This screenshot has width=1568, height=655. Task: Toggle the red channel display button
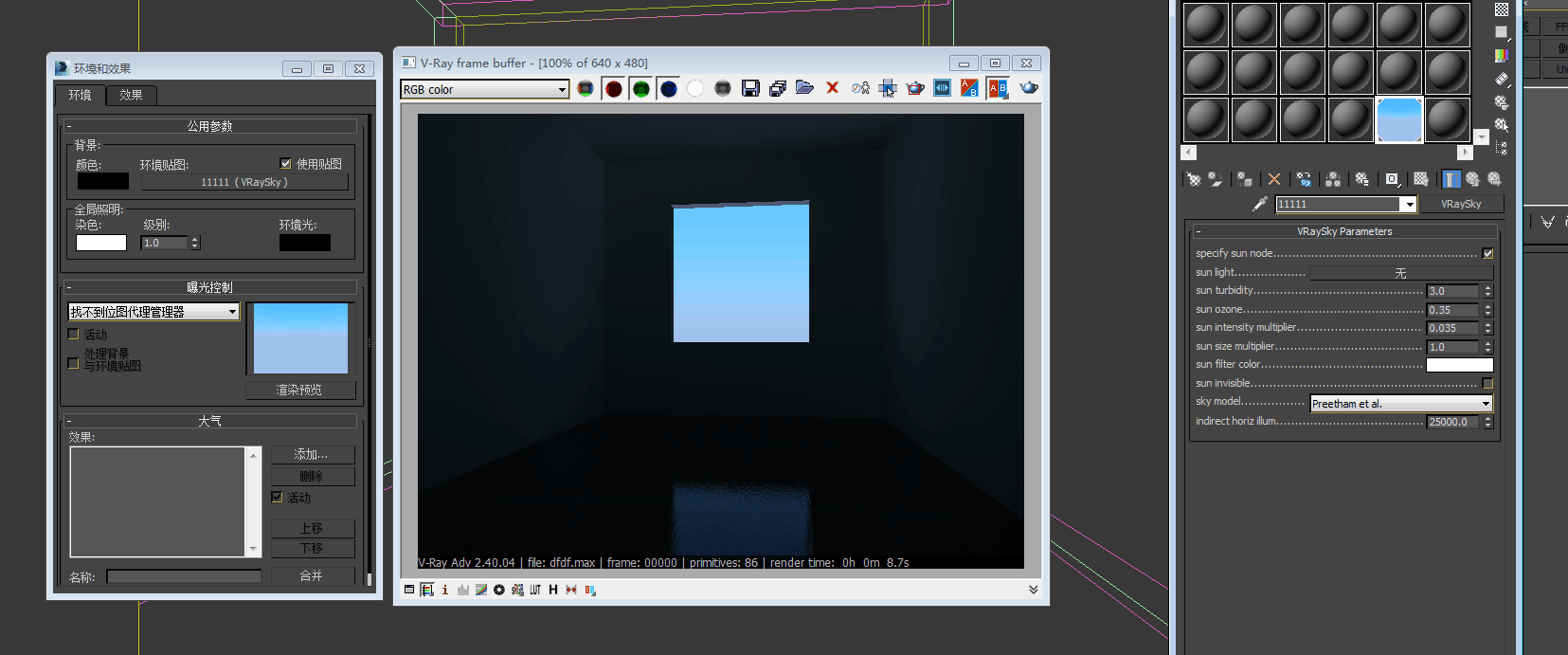(x=614, y=88)
